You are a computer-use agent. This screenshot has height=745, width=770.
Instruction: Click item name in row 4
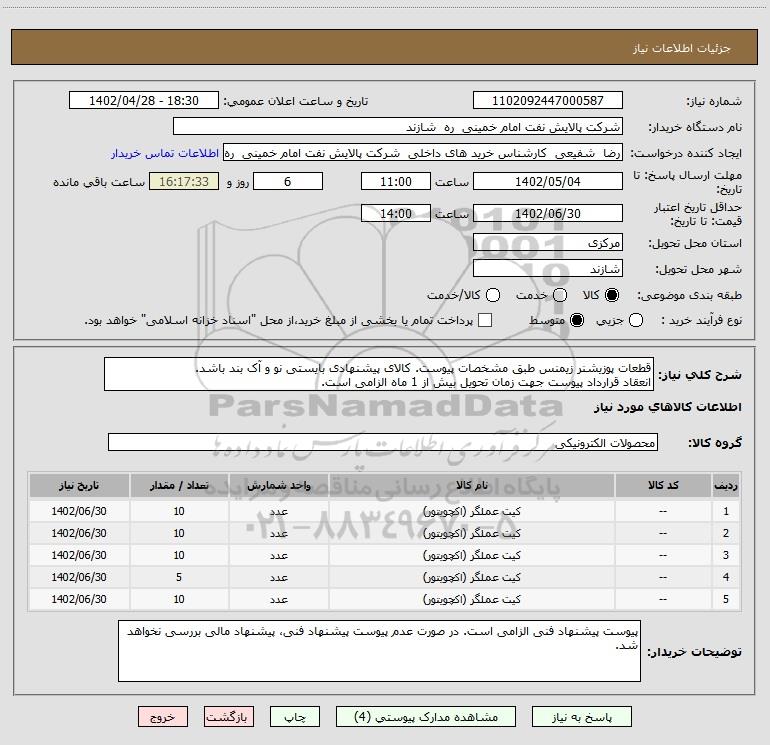[x=471, y=578]
